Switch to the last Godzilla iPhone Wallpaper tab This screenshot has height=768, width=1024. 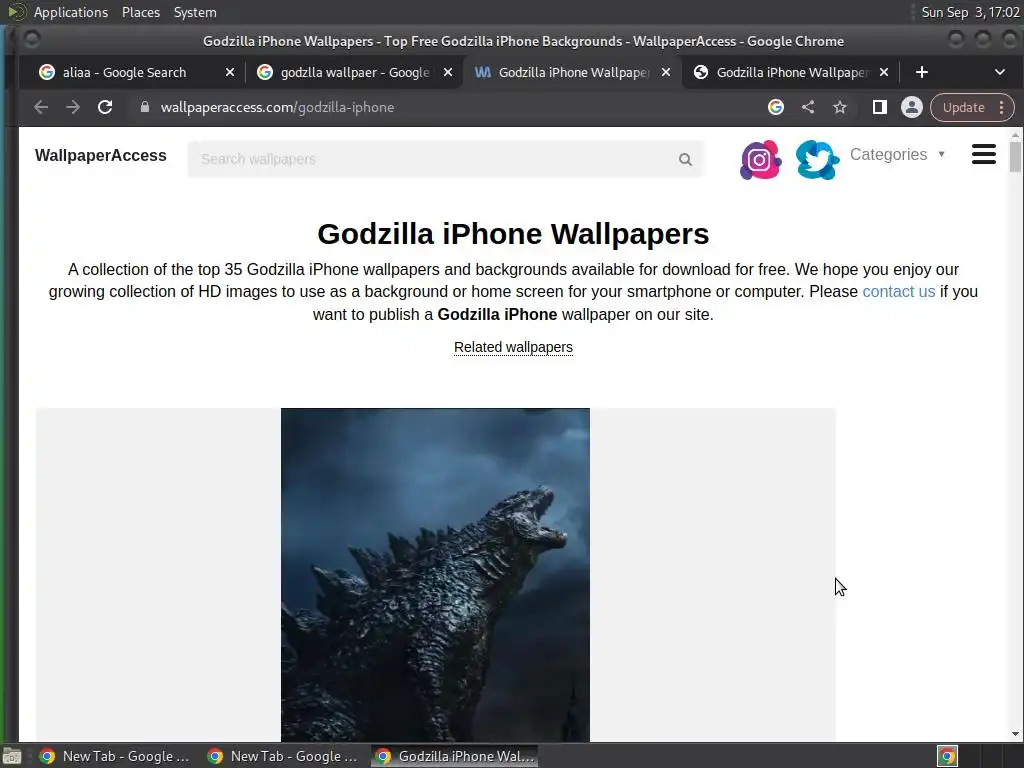[791, 72]
